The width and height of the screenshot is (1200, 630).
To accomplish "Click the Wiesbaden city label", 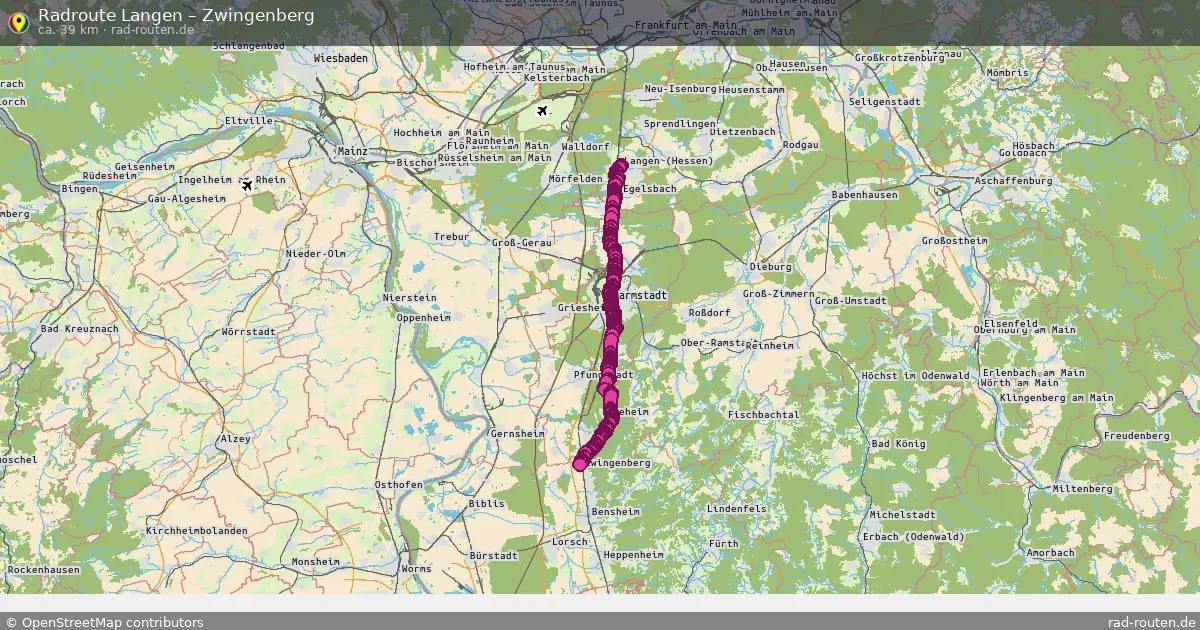I will (341, 59).
